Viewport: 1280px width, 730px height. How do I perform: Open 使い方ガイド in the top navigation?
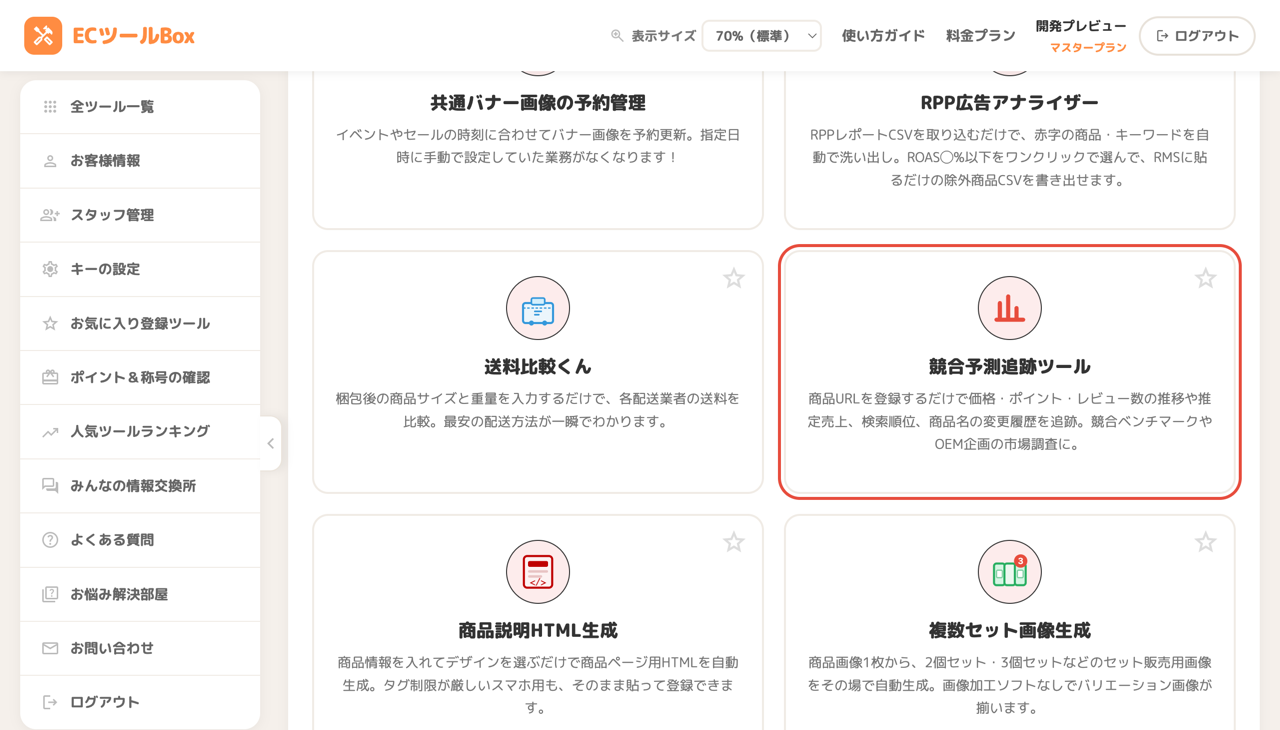point(883,36)
